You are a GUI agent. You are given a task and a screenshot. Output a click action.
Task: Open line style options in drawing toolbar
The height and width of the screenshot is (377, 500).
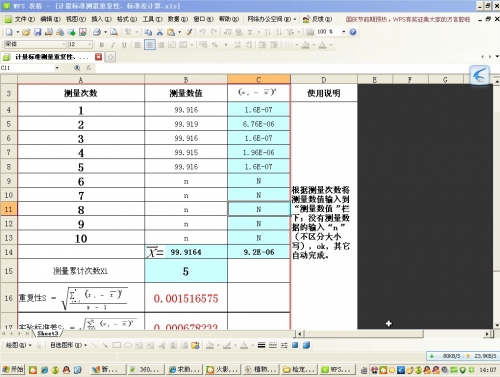[x=262, y=345]
